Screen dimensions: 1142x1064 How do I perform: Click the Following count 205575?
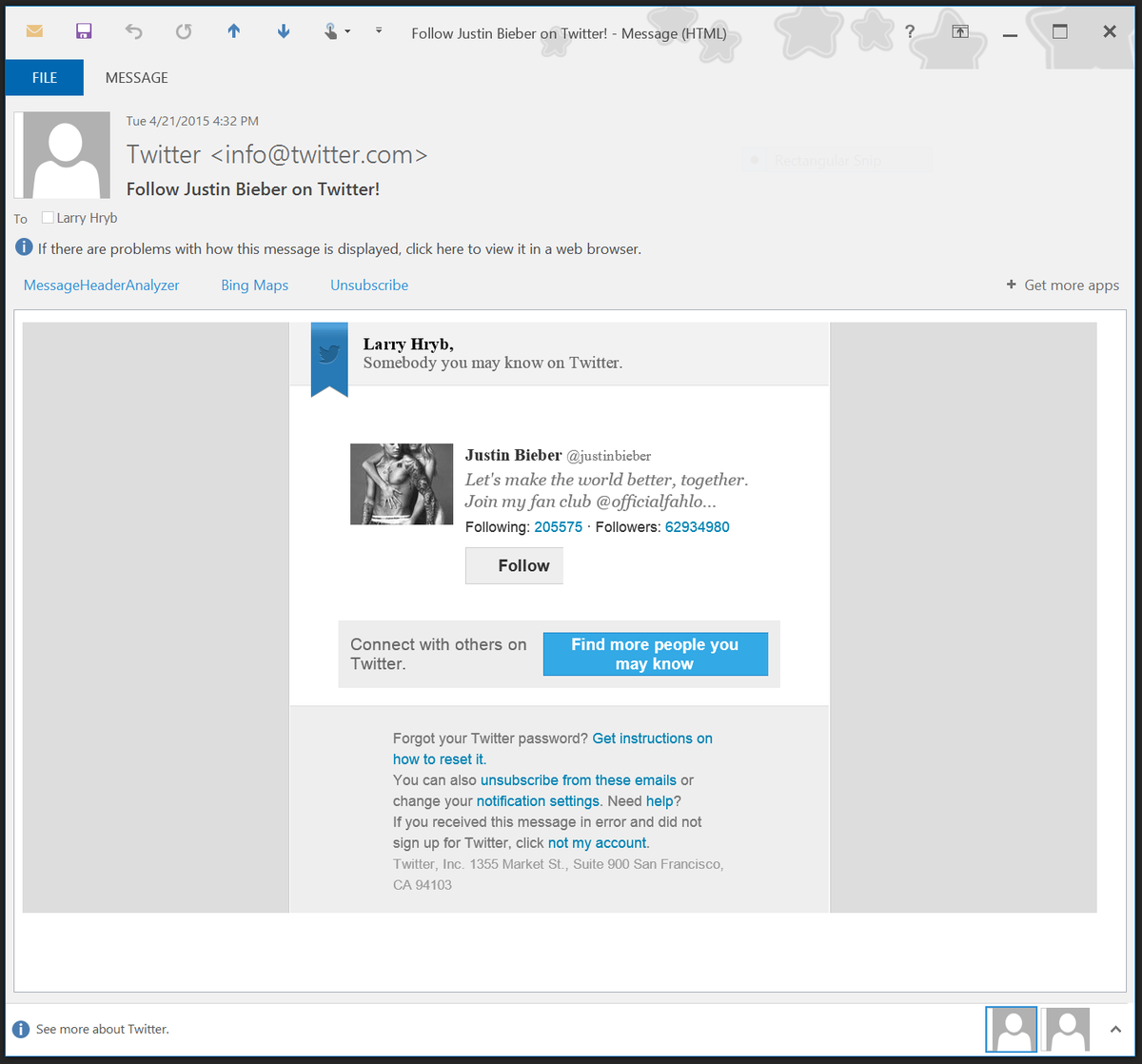click(558, 527)
